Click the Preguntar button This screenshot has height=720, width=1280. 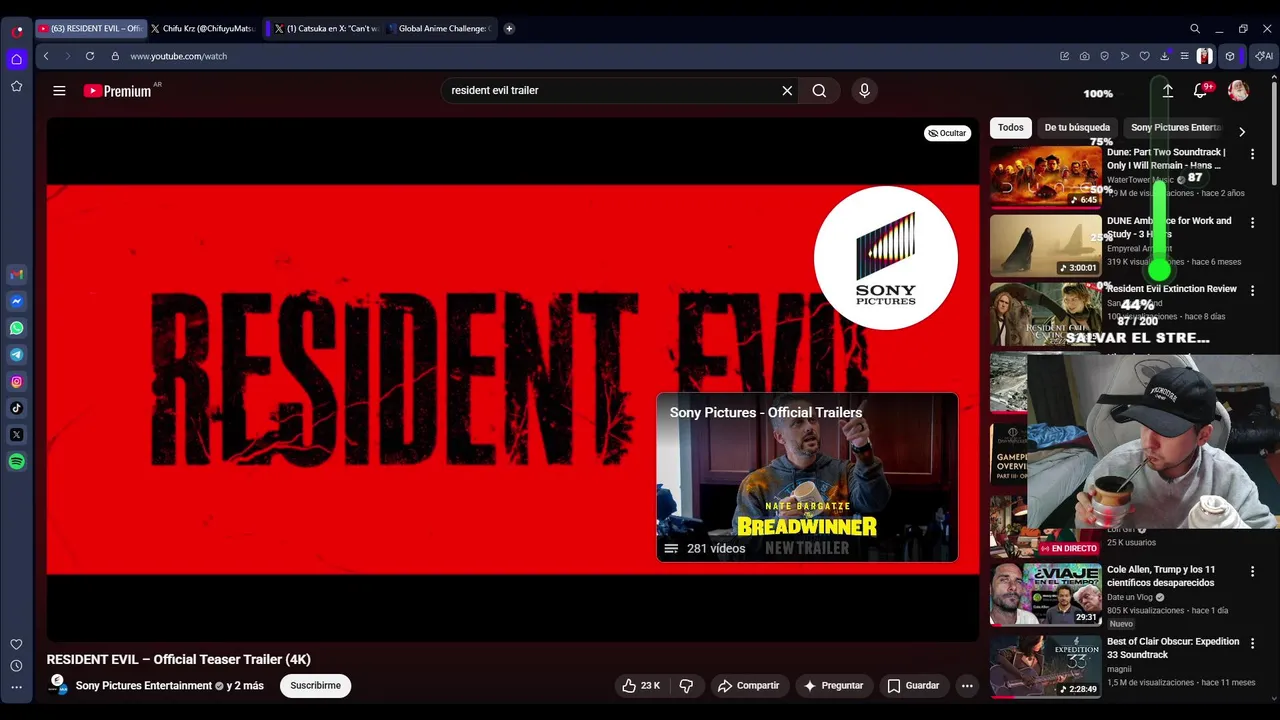[x=833, y=686]
